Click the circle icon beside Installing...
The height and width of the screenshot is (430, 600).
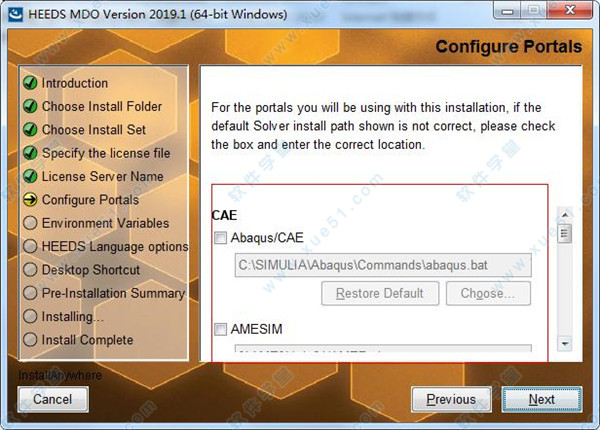pyautogui.click(x=30, y=316)
